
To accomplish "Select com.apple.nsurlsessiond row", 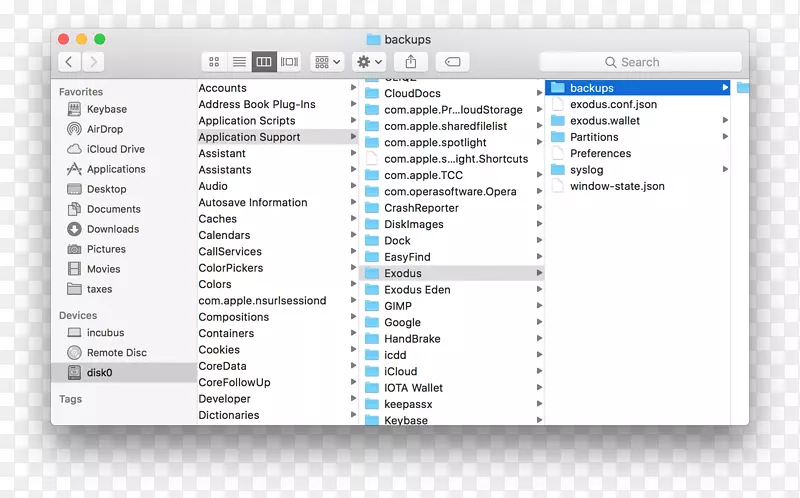I will 278,301.
